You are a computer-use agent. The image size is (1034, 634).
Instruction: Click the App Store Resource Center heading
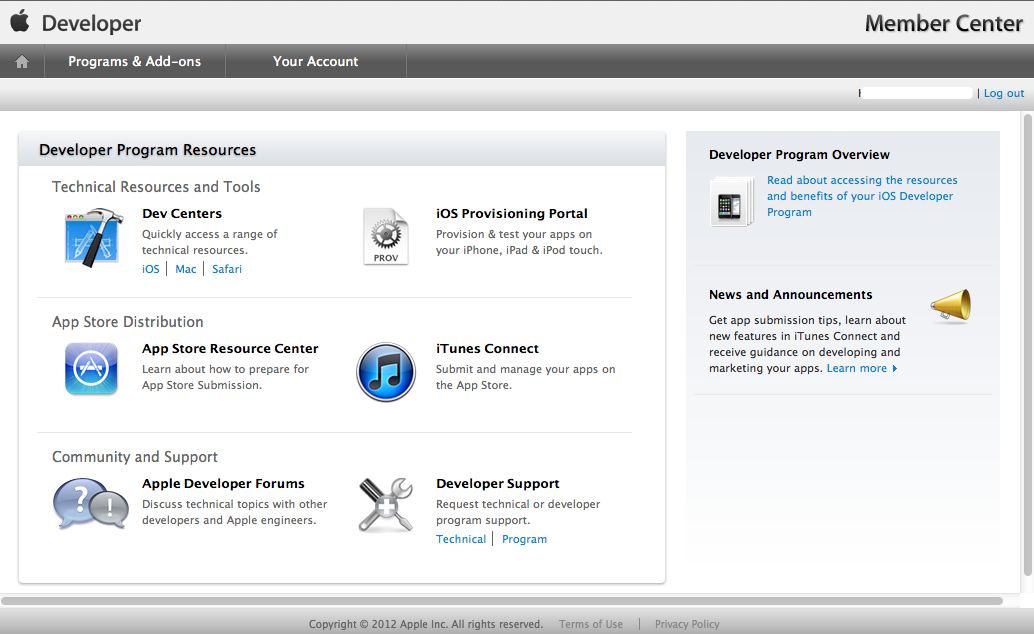point(230,348)
